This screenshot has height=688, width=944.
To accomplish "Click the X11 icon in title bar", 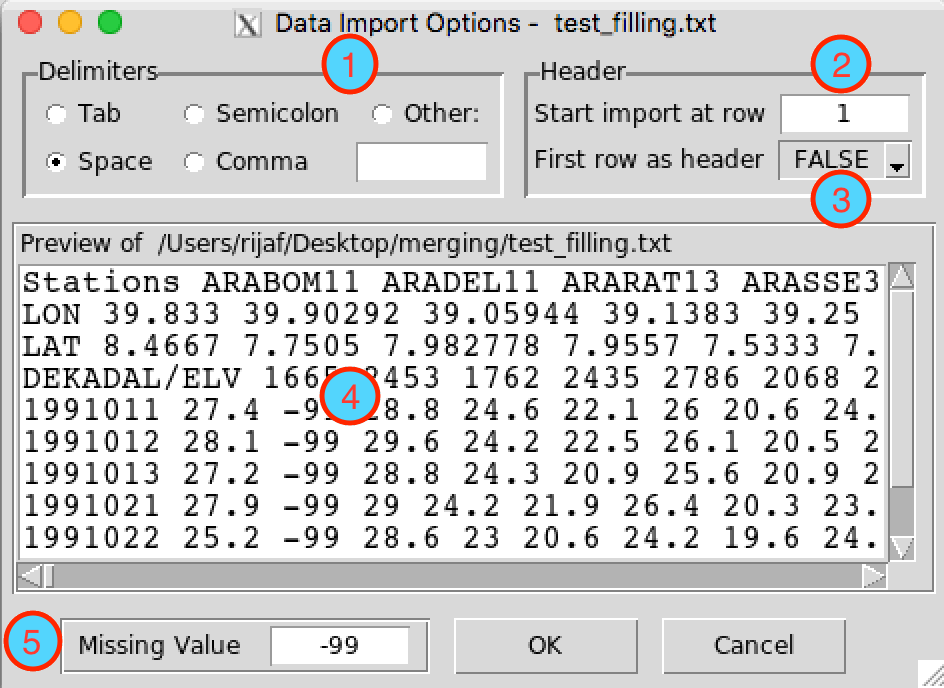I will click(x=247, y=25).
